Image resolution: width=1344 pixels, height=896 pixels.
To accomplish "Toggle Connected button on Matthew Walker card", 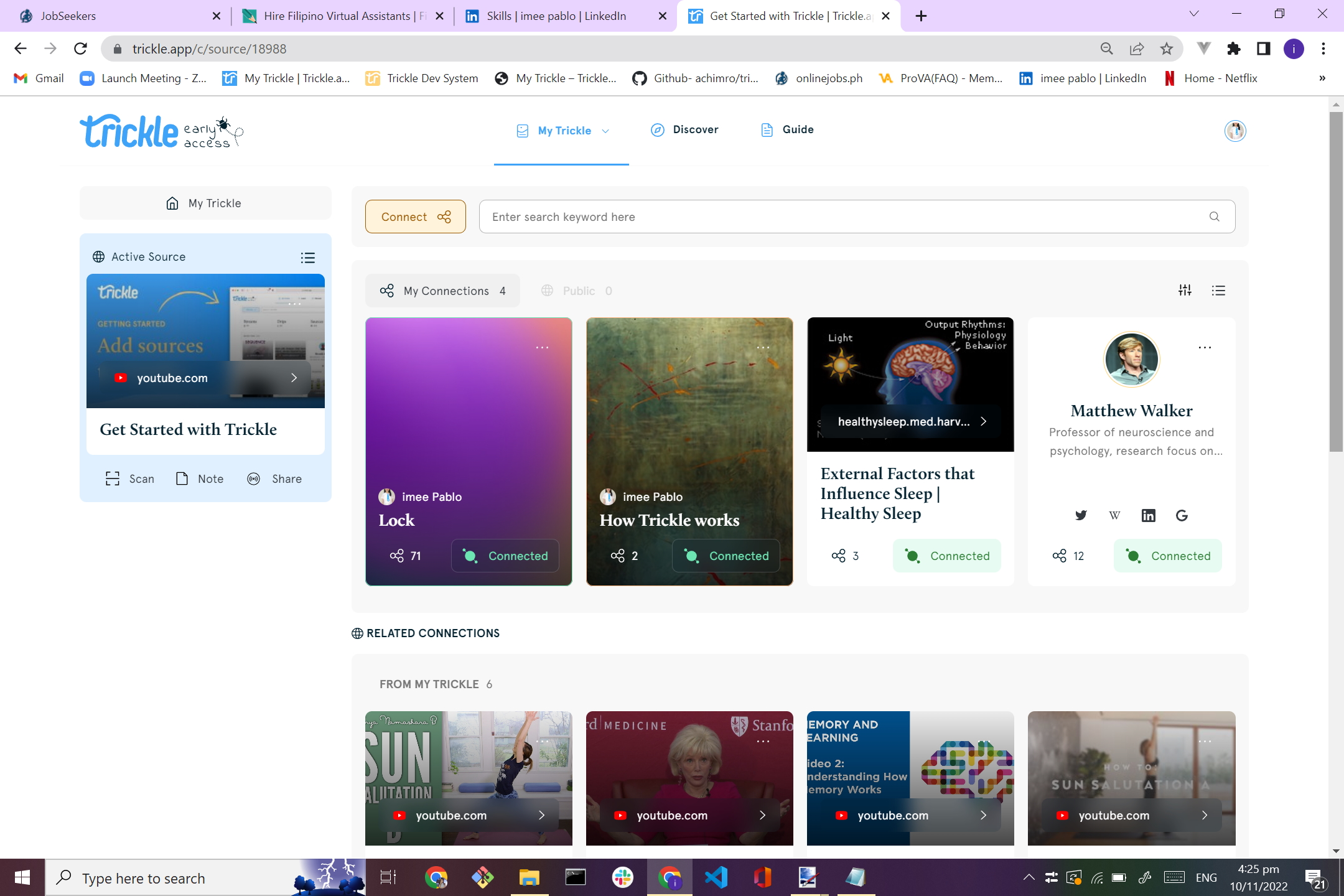I will tap(1168, 556).
